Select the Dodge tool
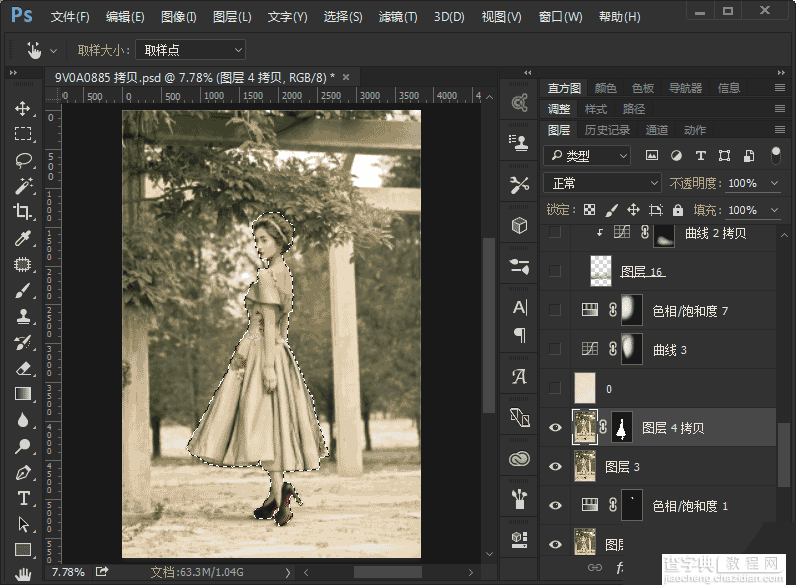Screen dimensions: 796x585 tap(22, 446)
